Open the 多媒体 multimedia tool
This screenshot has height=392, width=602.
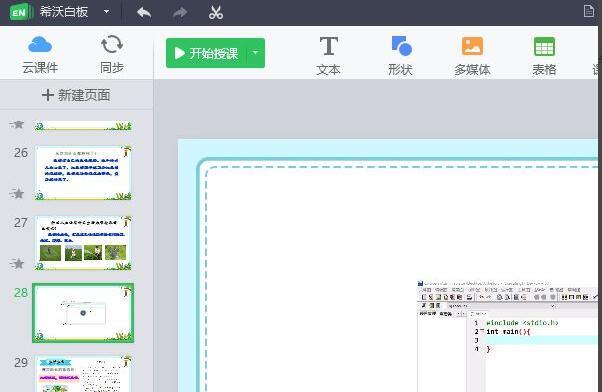[x=472, y=56]
